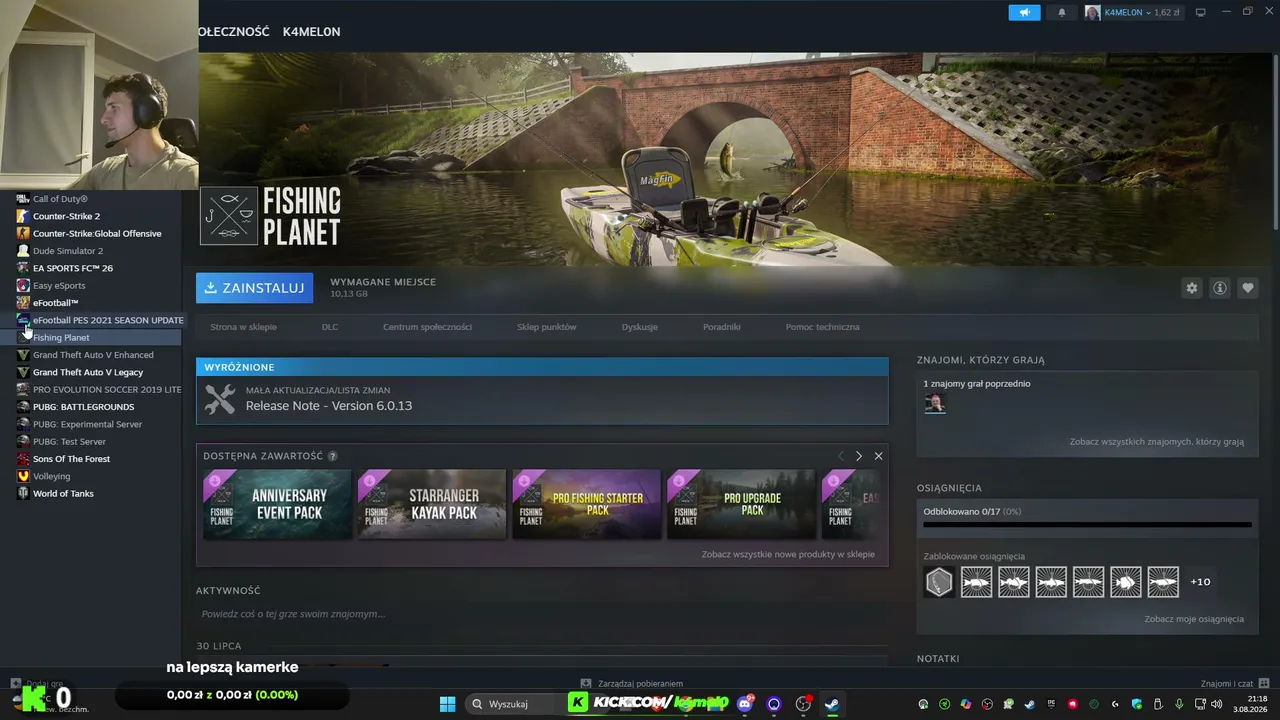
Task: Click Zobacz wszystkich znajomych, którzy grają
Action: 1157,442
